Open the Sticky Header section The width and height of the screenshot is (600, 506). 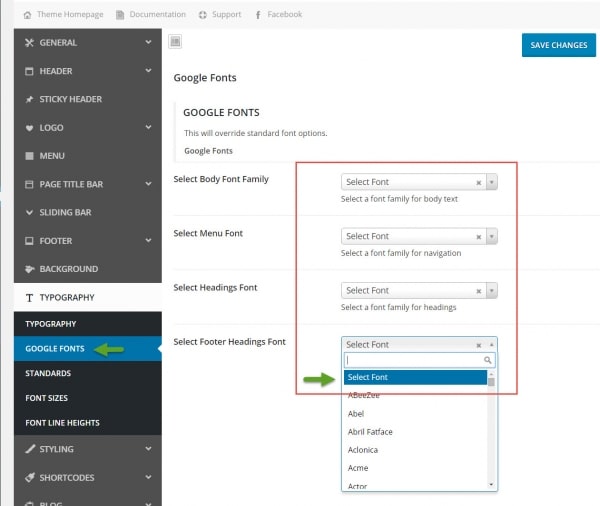(88, 100)
